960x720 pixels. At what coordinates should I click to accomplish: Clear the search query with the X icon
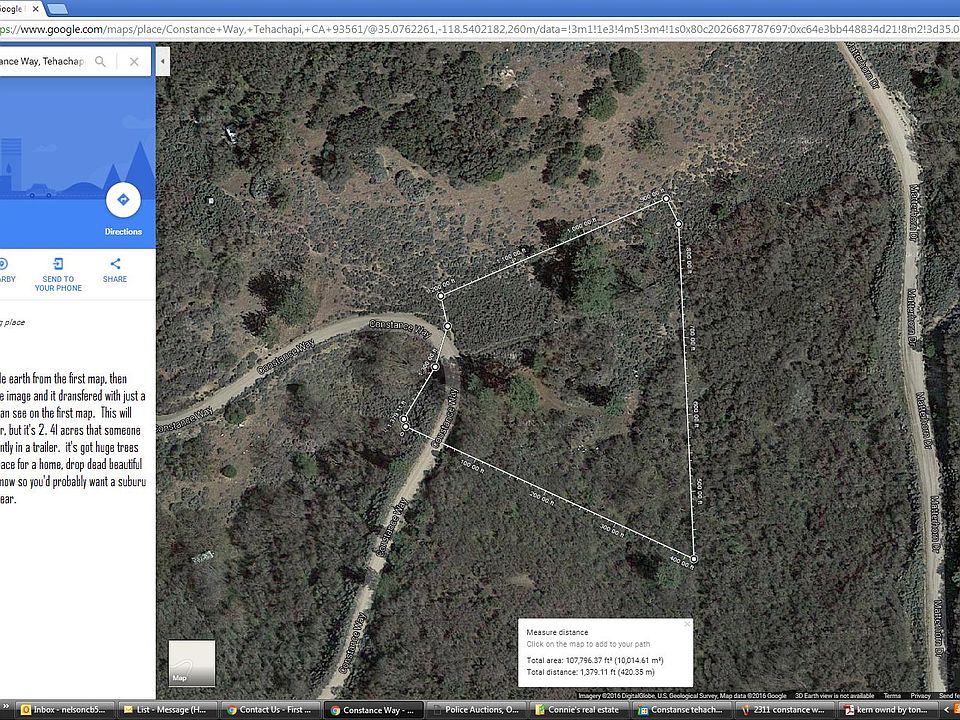click(x=134, y=60)
